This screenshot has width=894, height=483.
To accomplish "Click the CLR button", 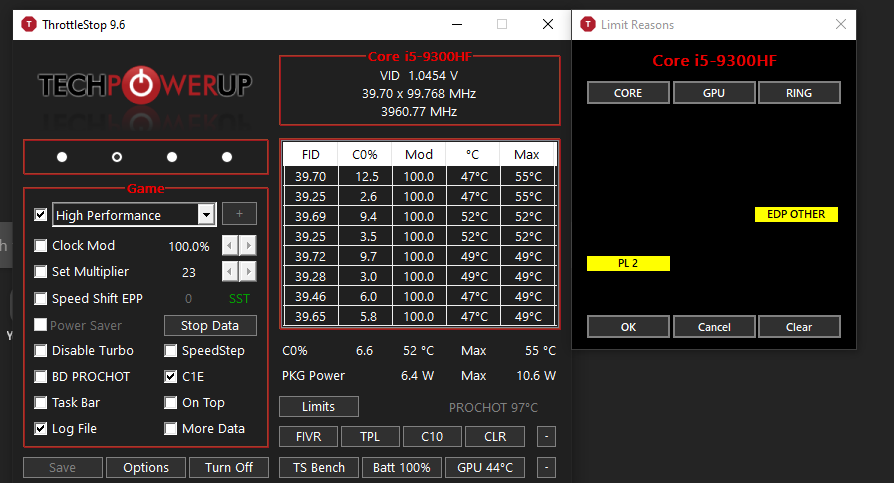I will tap(495, 437).
